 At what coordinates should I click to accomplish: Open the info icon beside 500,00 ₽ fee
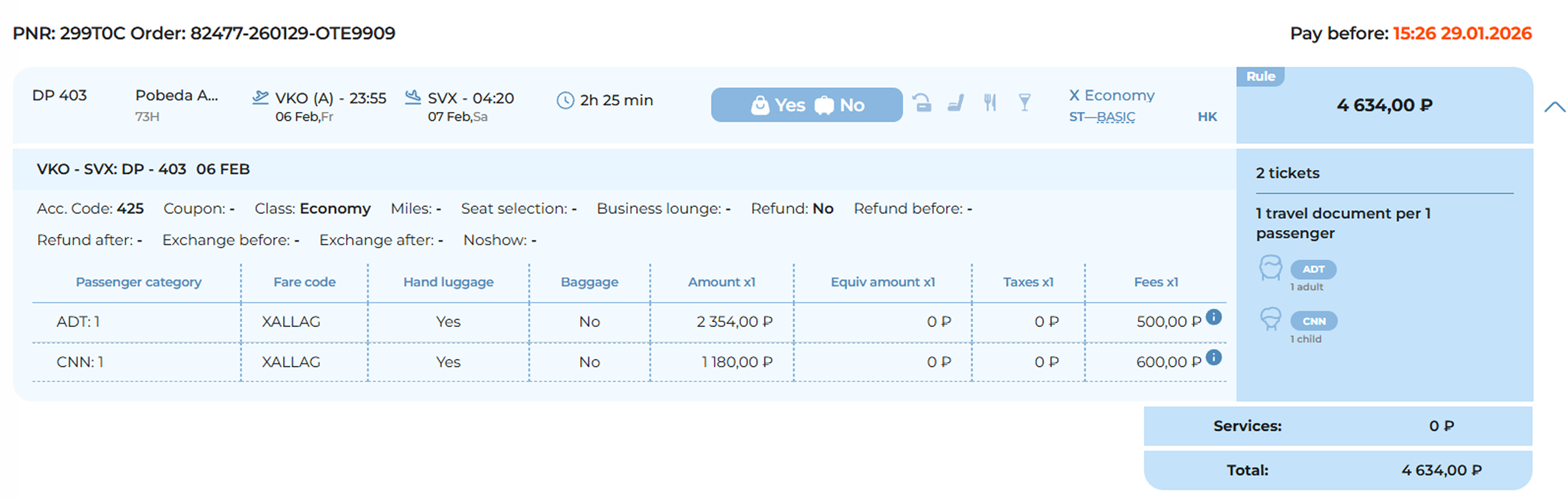(x=1214, y=317)
